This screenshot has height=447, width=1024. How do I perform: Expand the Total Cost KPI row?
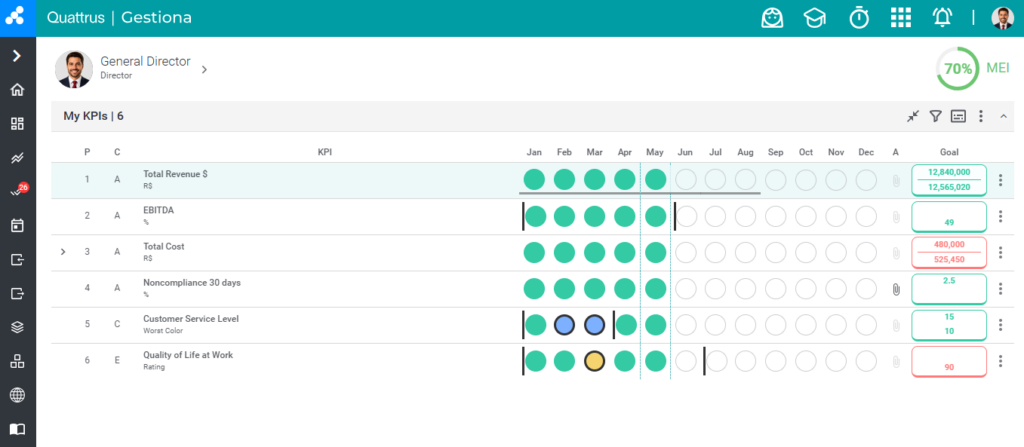coord(63,252)
